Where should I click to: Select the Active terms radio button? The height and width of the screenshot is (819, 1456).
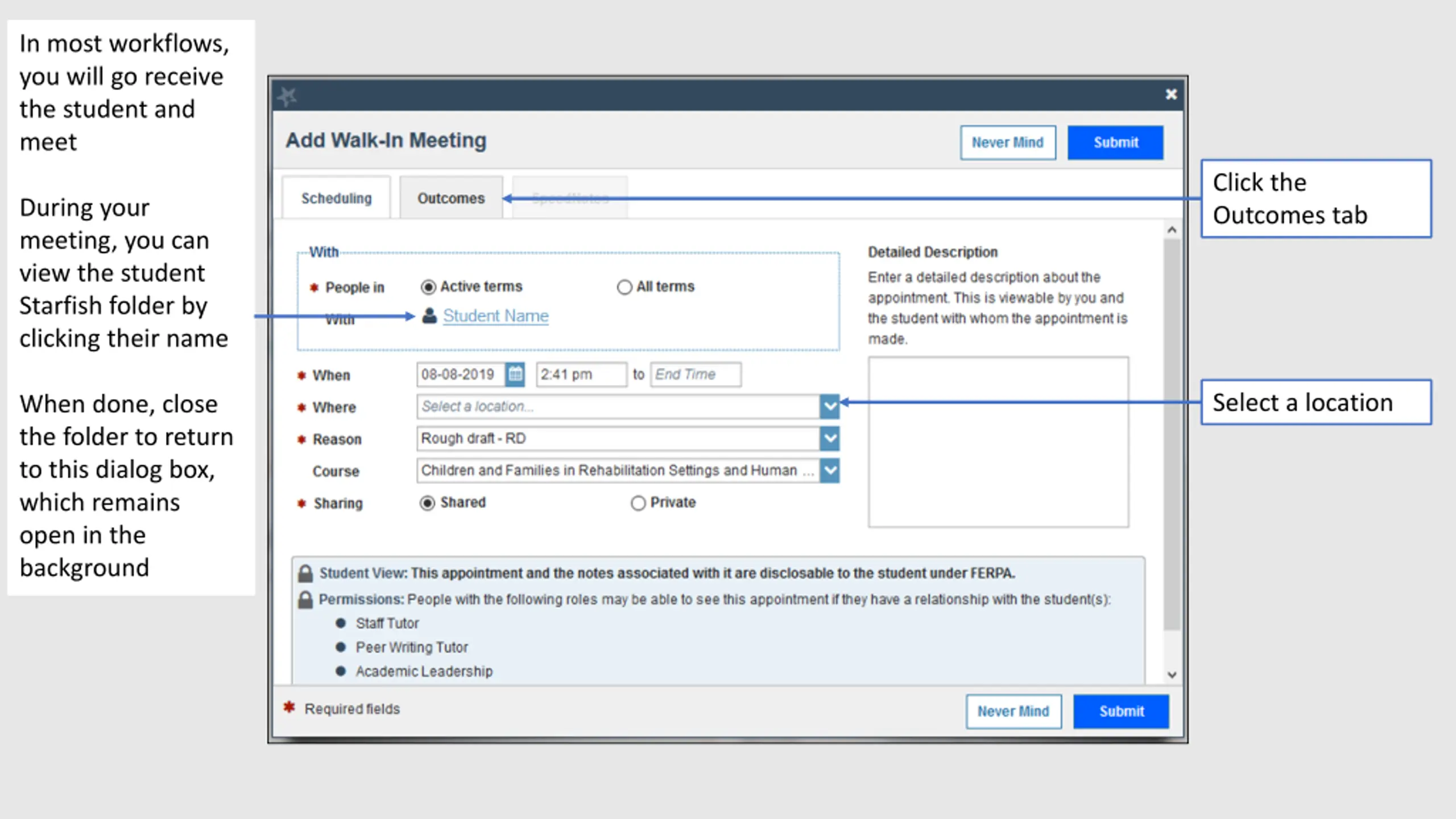tap(428, 287)
